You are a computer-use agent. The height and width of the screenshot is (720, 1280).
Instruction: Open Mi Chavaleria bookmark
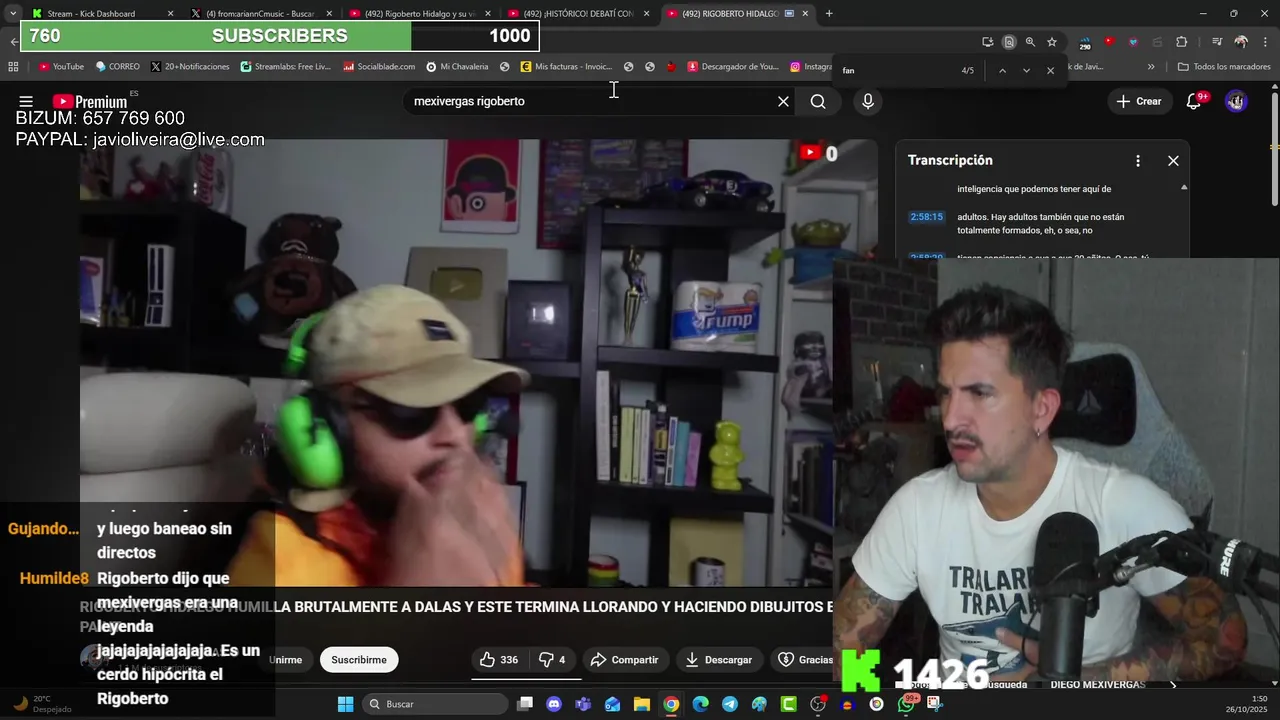tap(457, 67)
